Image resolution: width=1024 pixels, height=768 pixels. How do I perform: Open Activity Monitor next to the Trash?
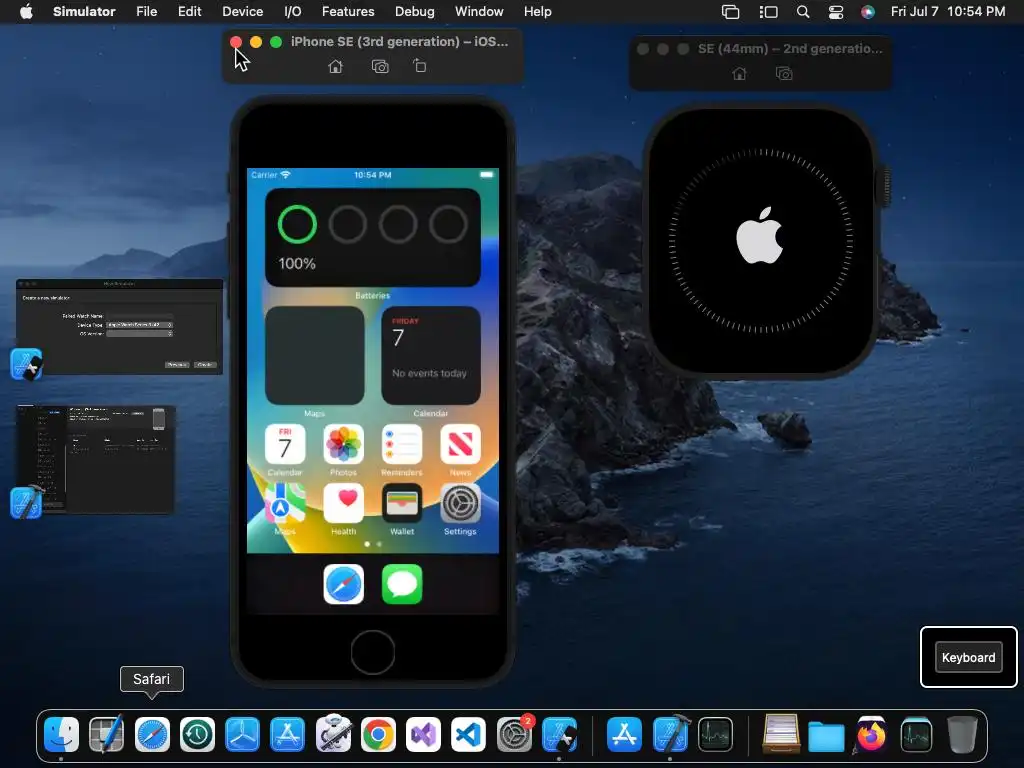click(x=916, y=735)
